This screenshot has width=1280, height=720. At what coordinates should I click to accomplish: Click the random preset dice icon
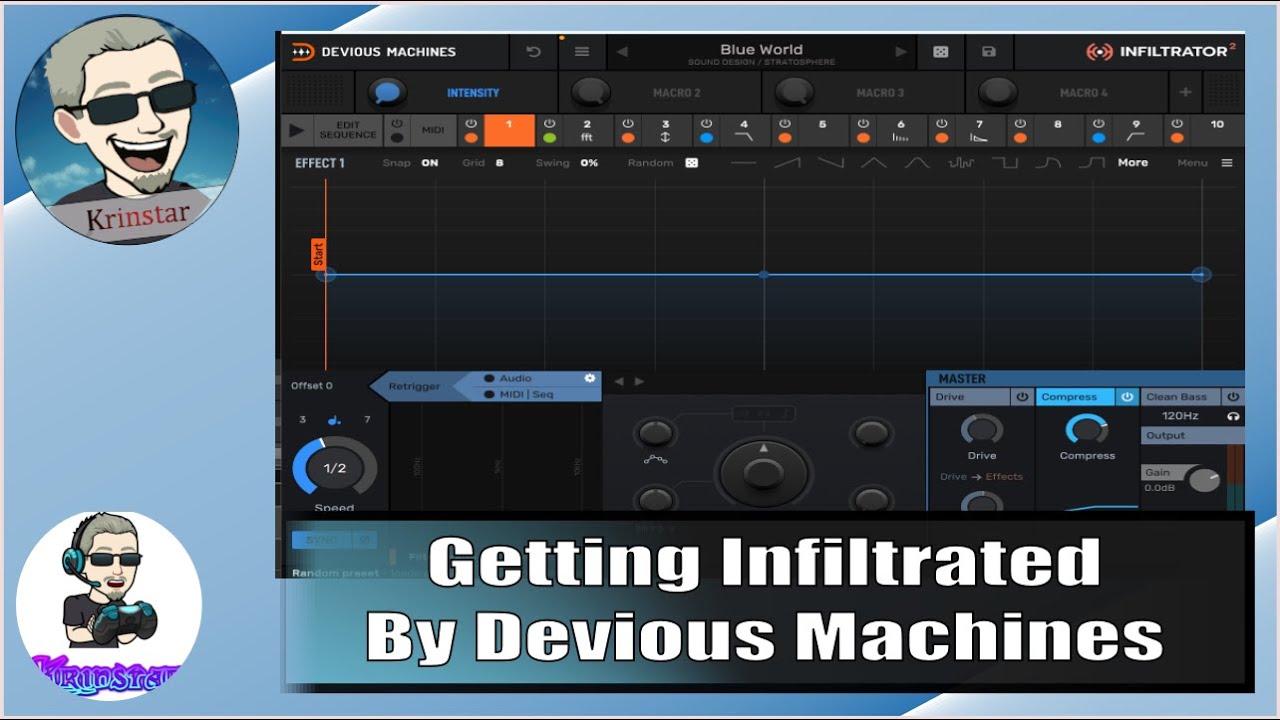[941, 52]
